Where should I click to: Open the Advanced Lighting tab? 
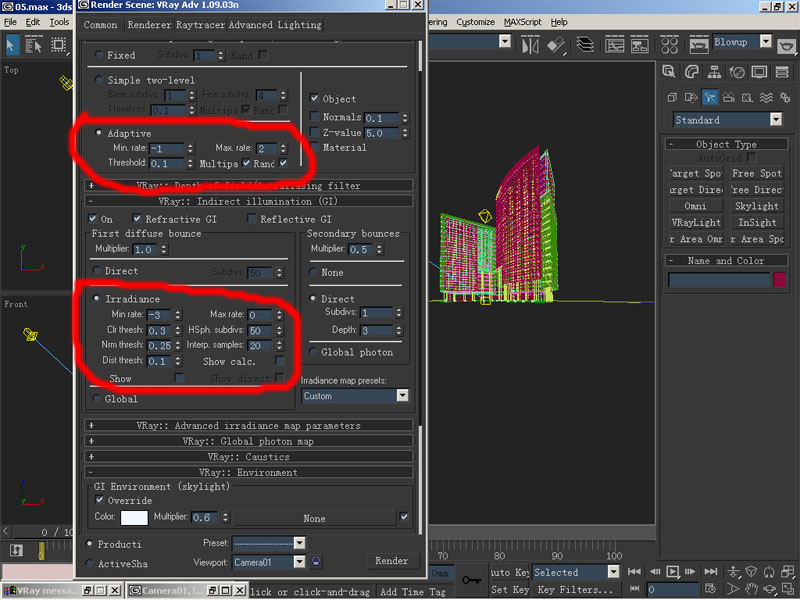275,24
